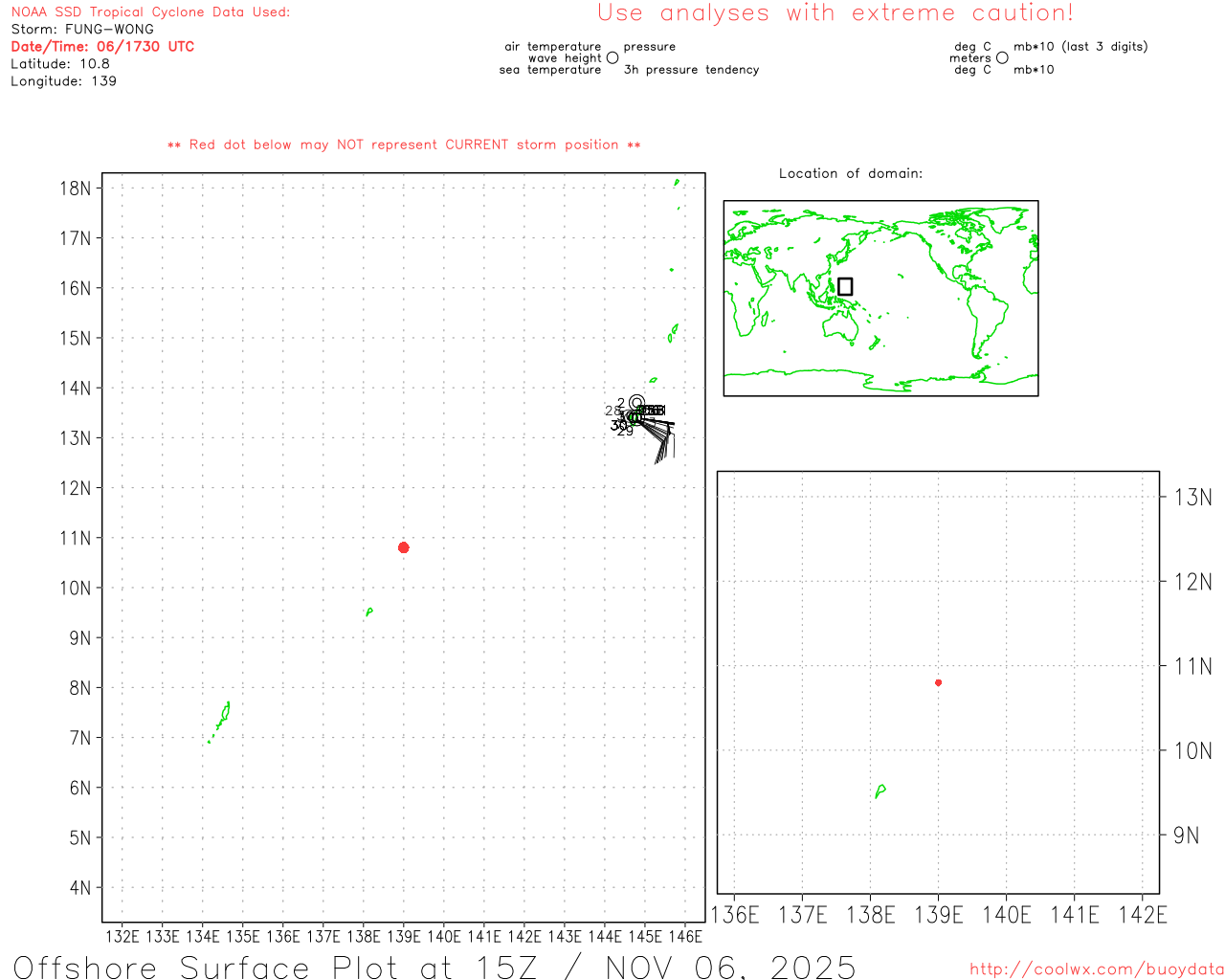Screen dimensions: 1225x980
Task: Click the red storm dot on the main map
Action: coord(404,547)
